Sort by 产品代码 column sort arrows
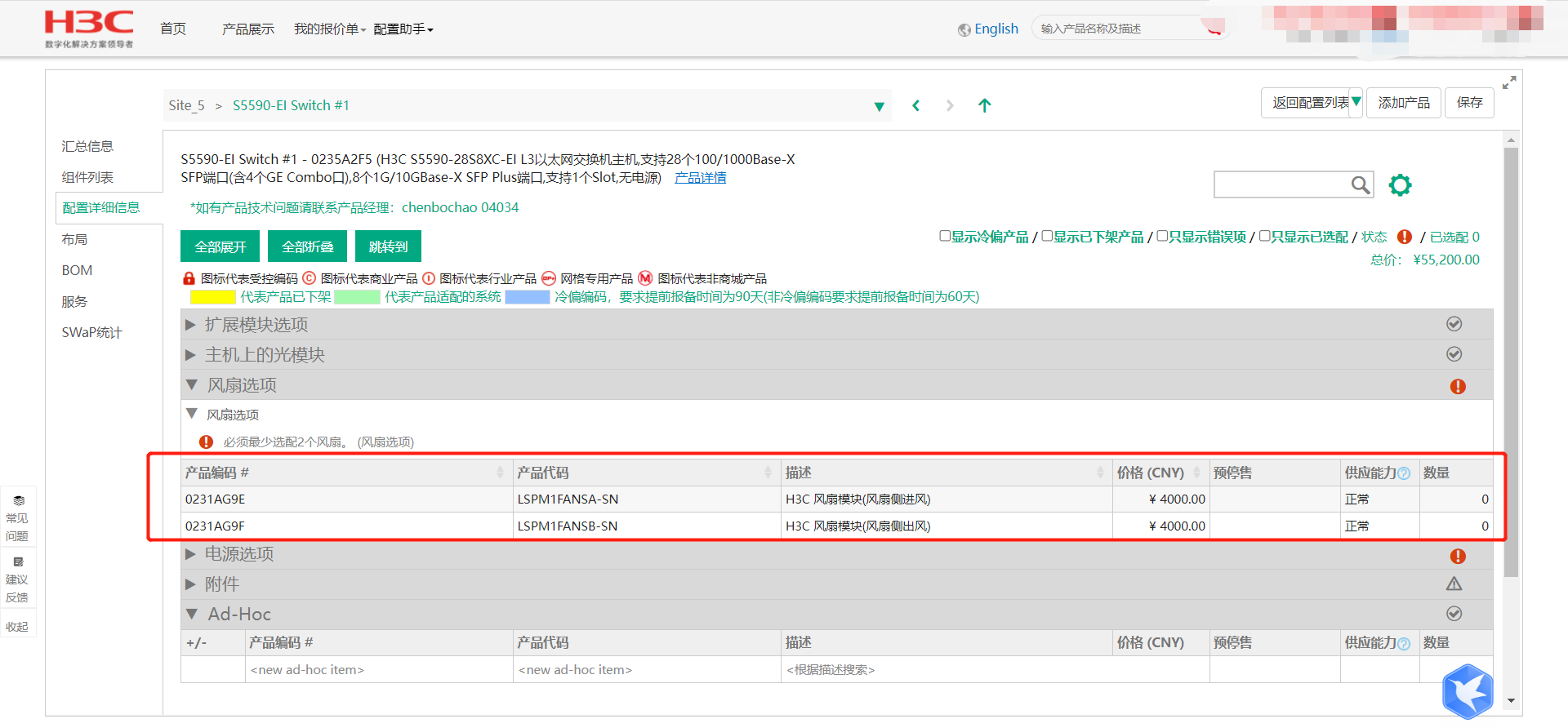The image size is (1568, 728). (768, 473)
